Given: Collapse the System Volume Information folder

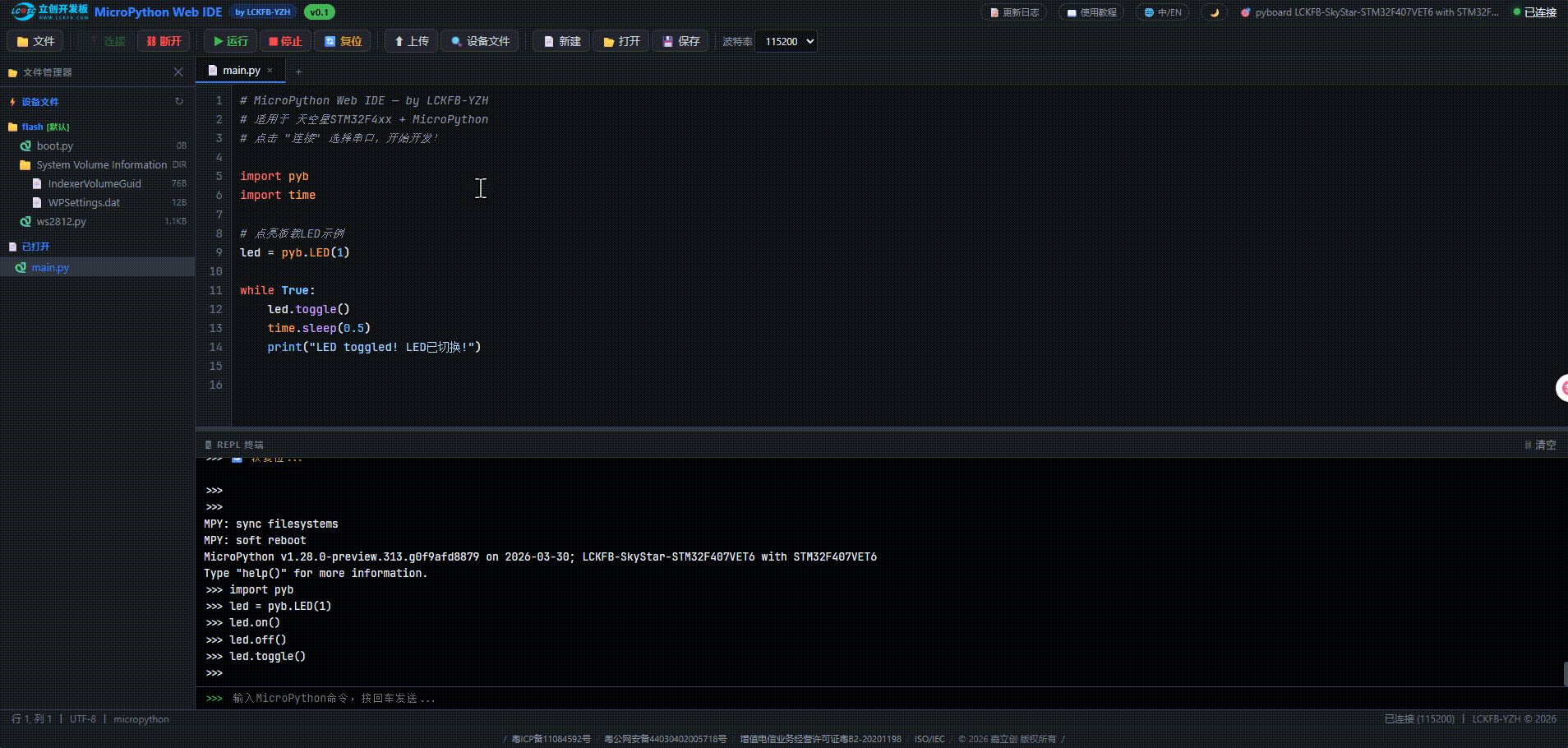Looking at the screenshot, I should coord(101,164).
